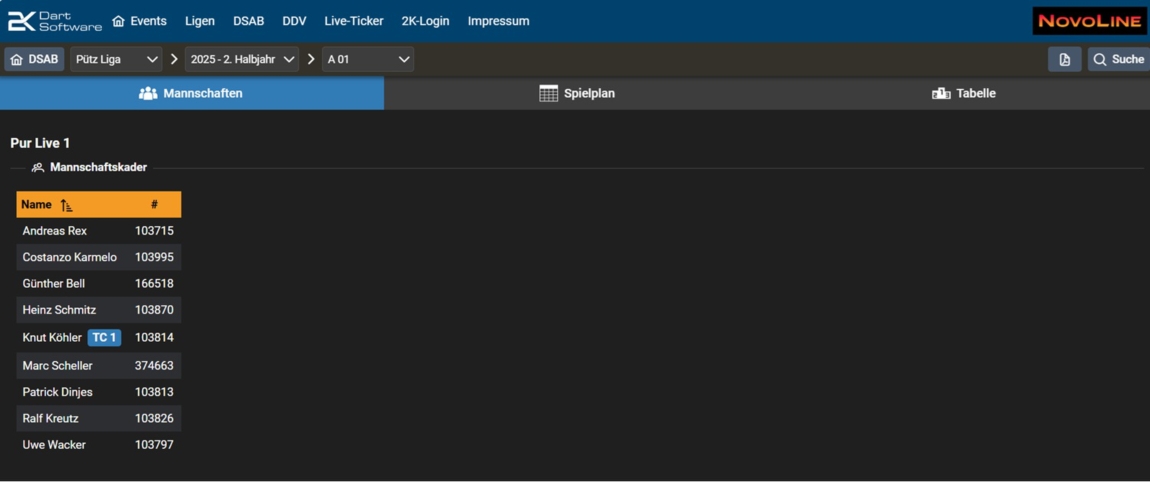Screen dimensions: 1150x482
Task: Open the Ligen menu item
Action: click(x=200, y=21)
